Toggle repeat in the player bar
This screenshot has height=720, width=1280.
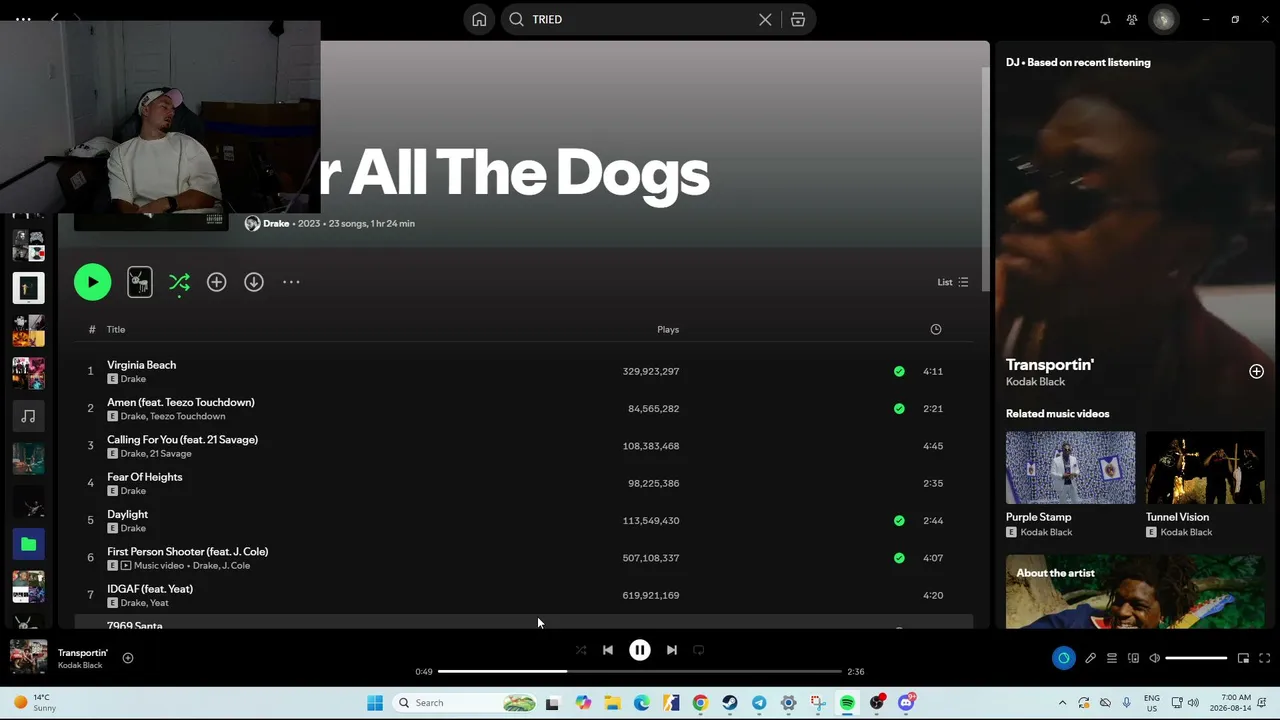pos(699,650)
